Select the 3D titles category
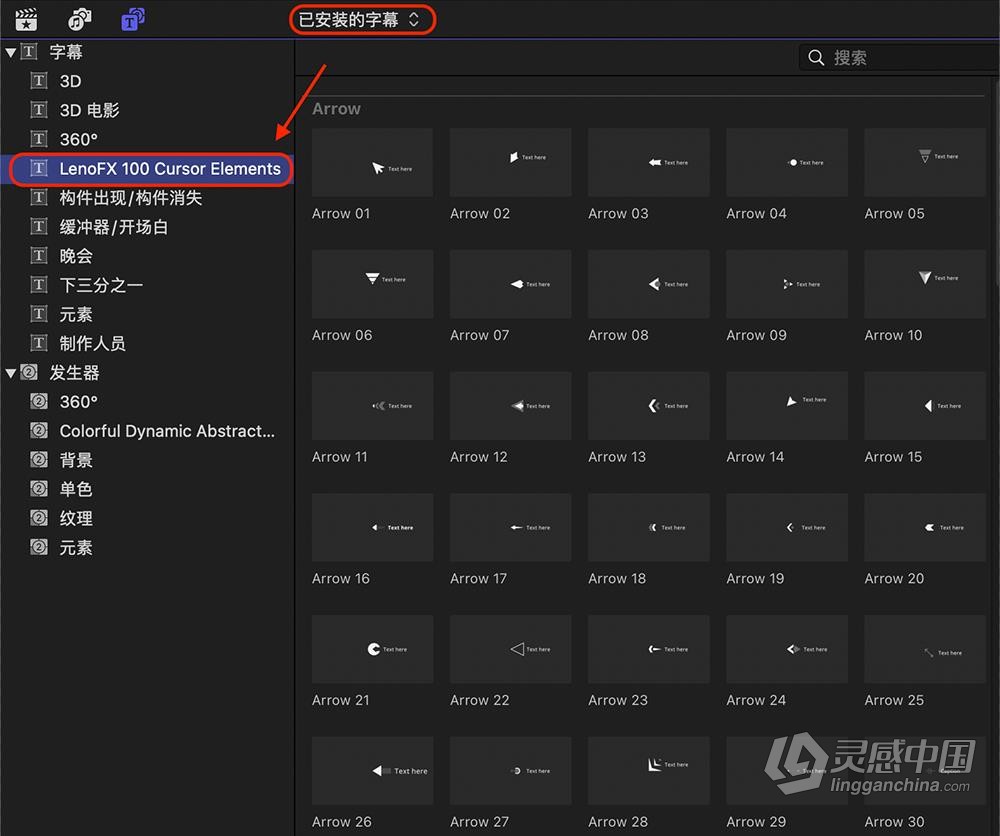 coord(70,82)
